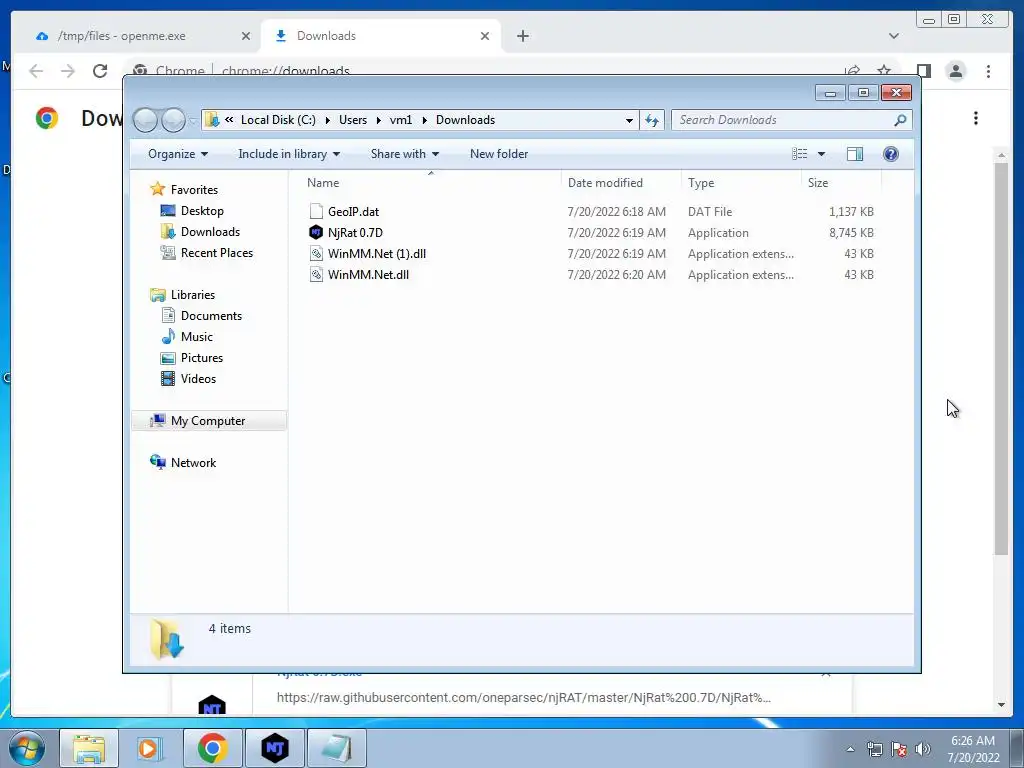Show hidden system tray icons

850,749
